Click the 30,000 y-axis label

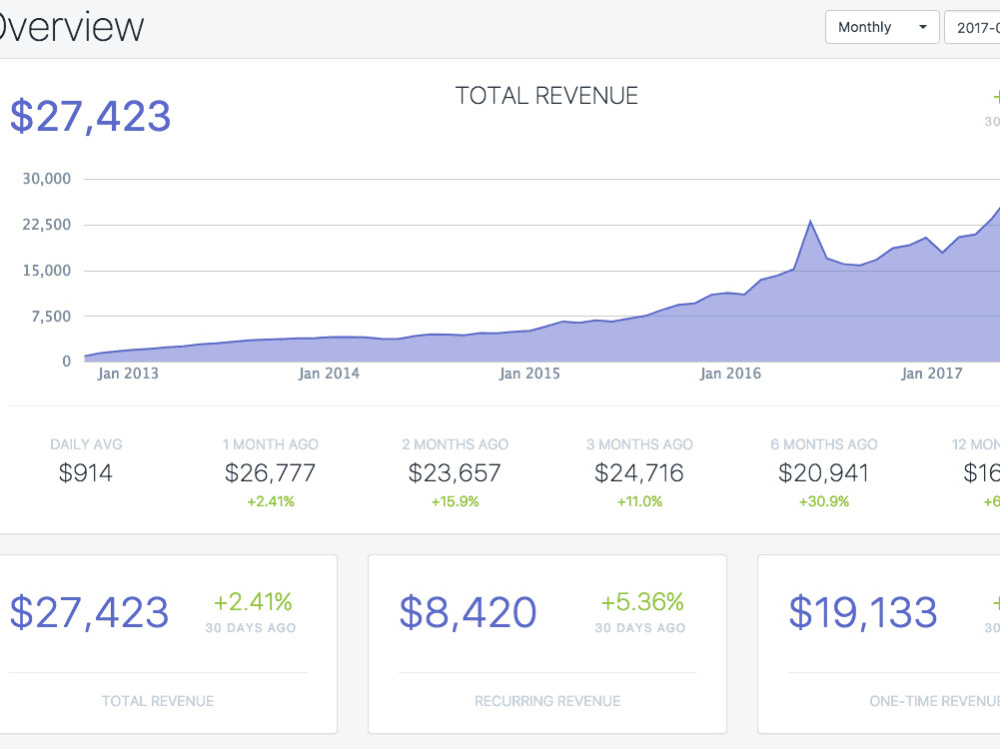[47, 179]
